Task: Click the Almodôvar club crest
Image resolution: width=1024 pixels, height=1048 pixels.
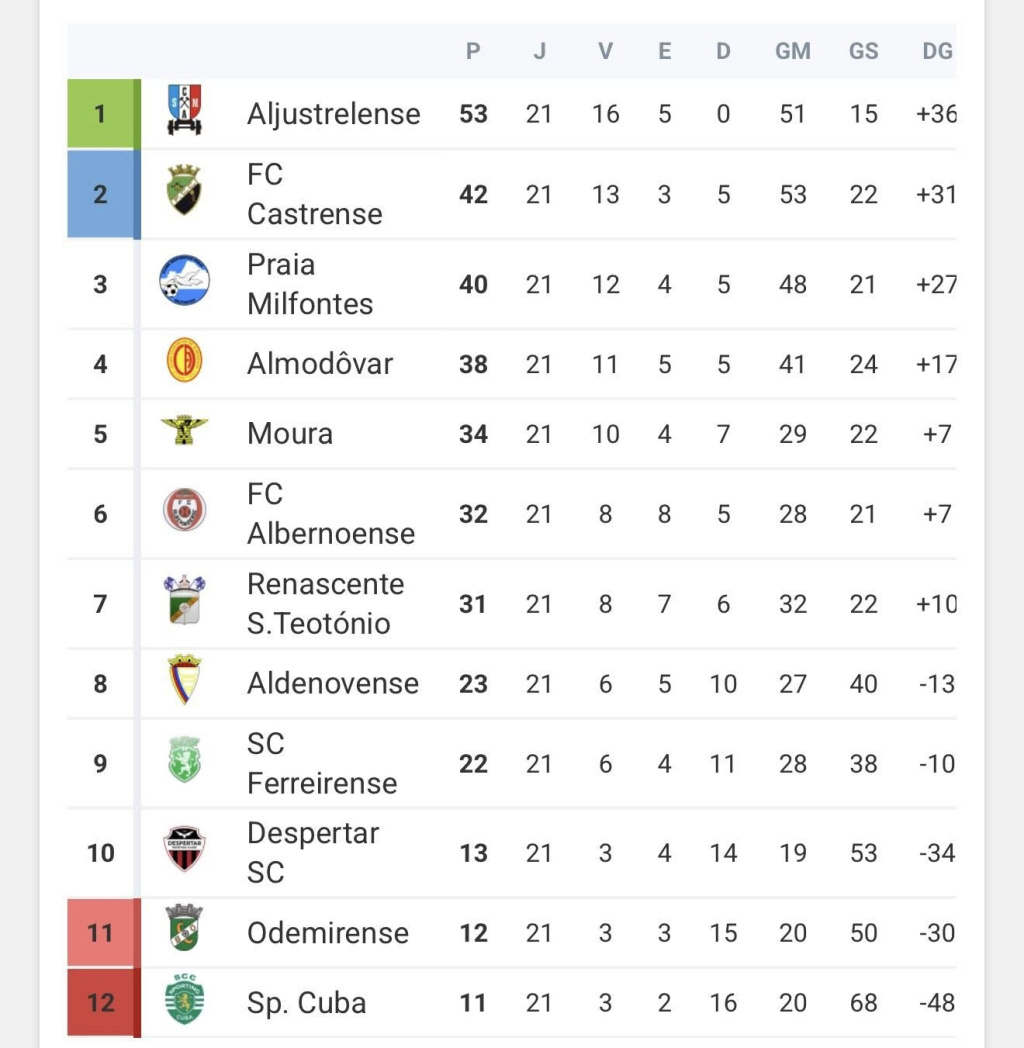Action: pos(184,362)
